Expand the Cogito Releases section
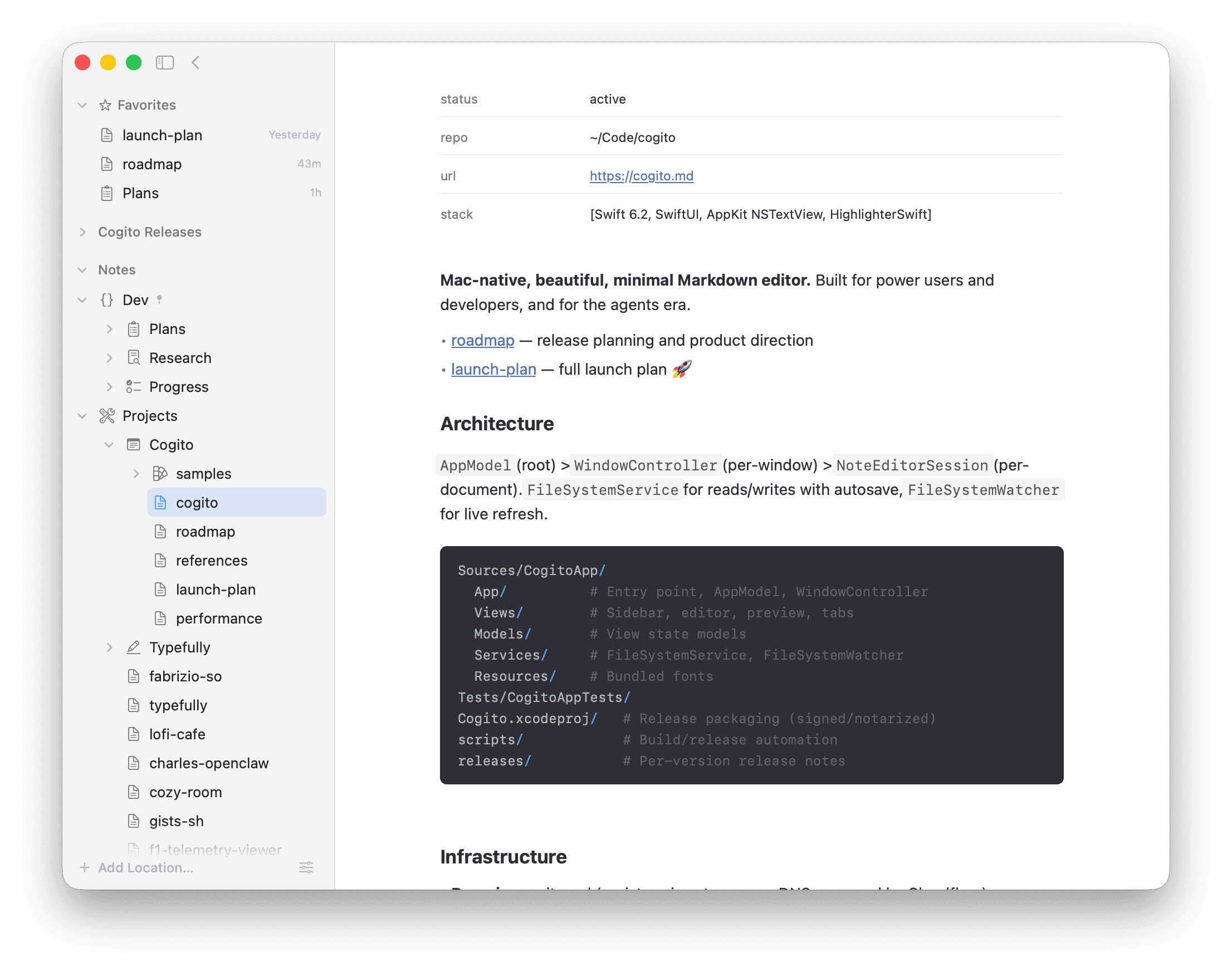This screenshot has width=1232, height=972. (x=82, y=232)
